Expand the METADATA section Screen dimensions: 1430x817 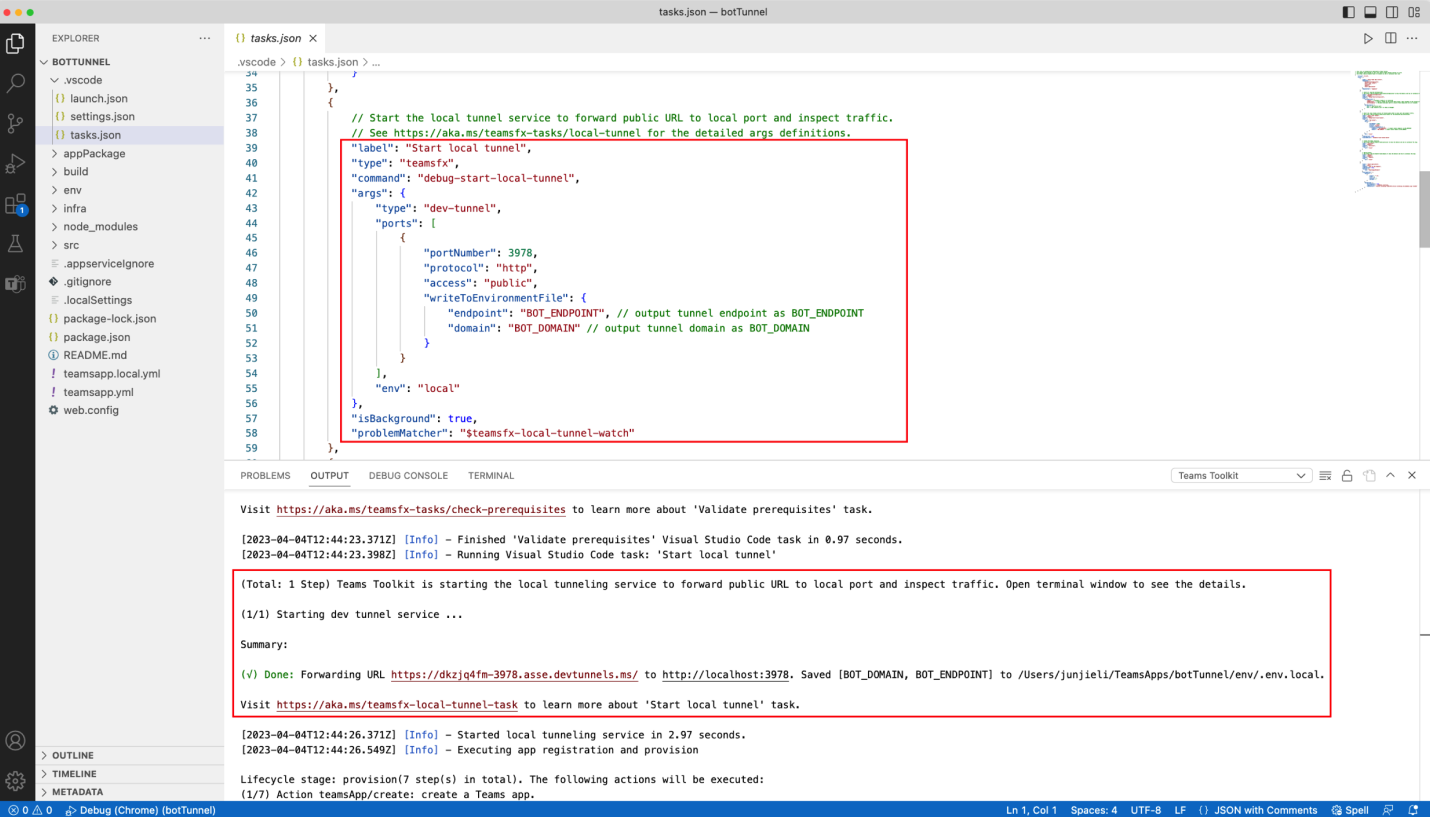pyautogui.click(x=130, y=792)
